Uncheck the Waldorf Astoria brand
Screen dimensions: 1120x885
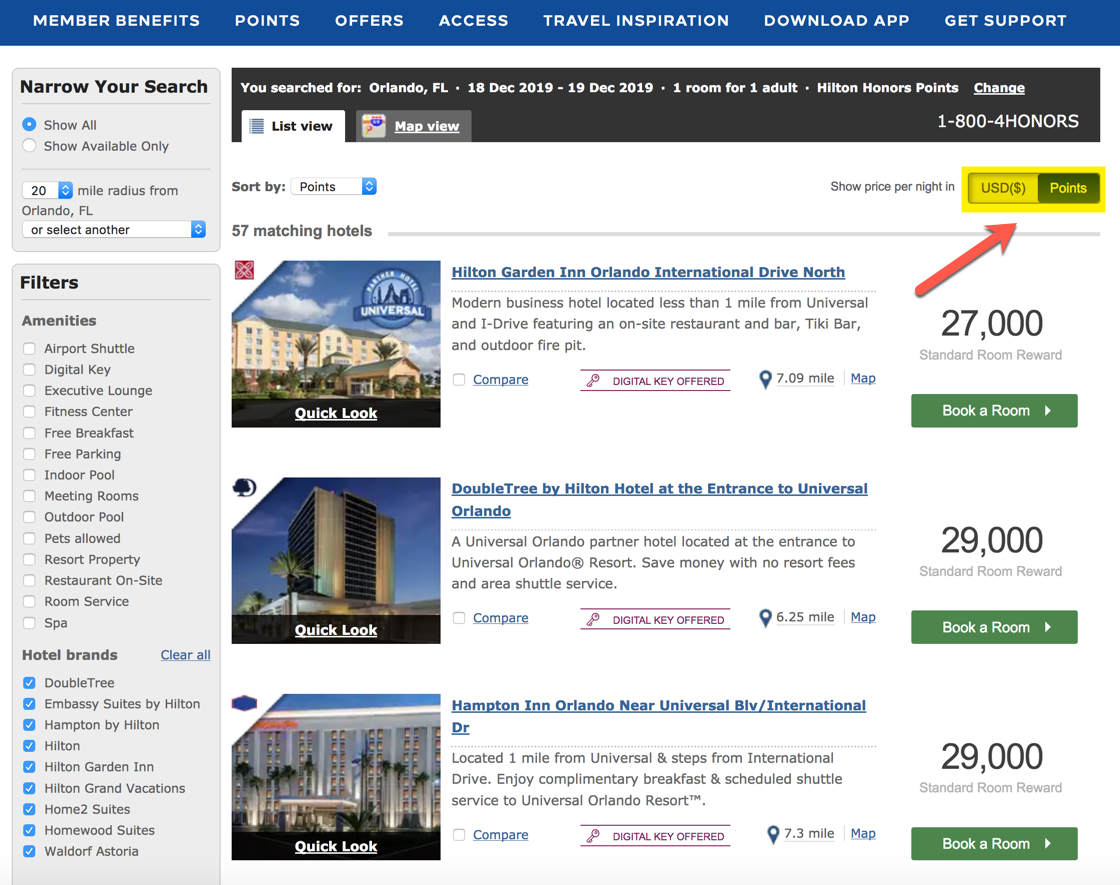29,851
